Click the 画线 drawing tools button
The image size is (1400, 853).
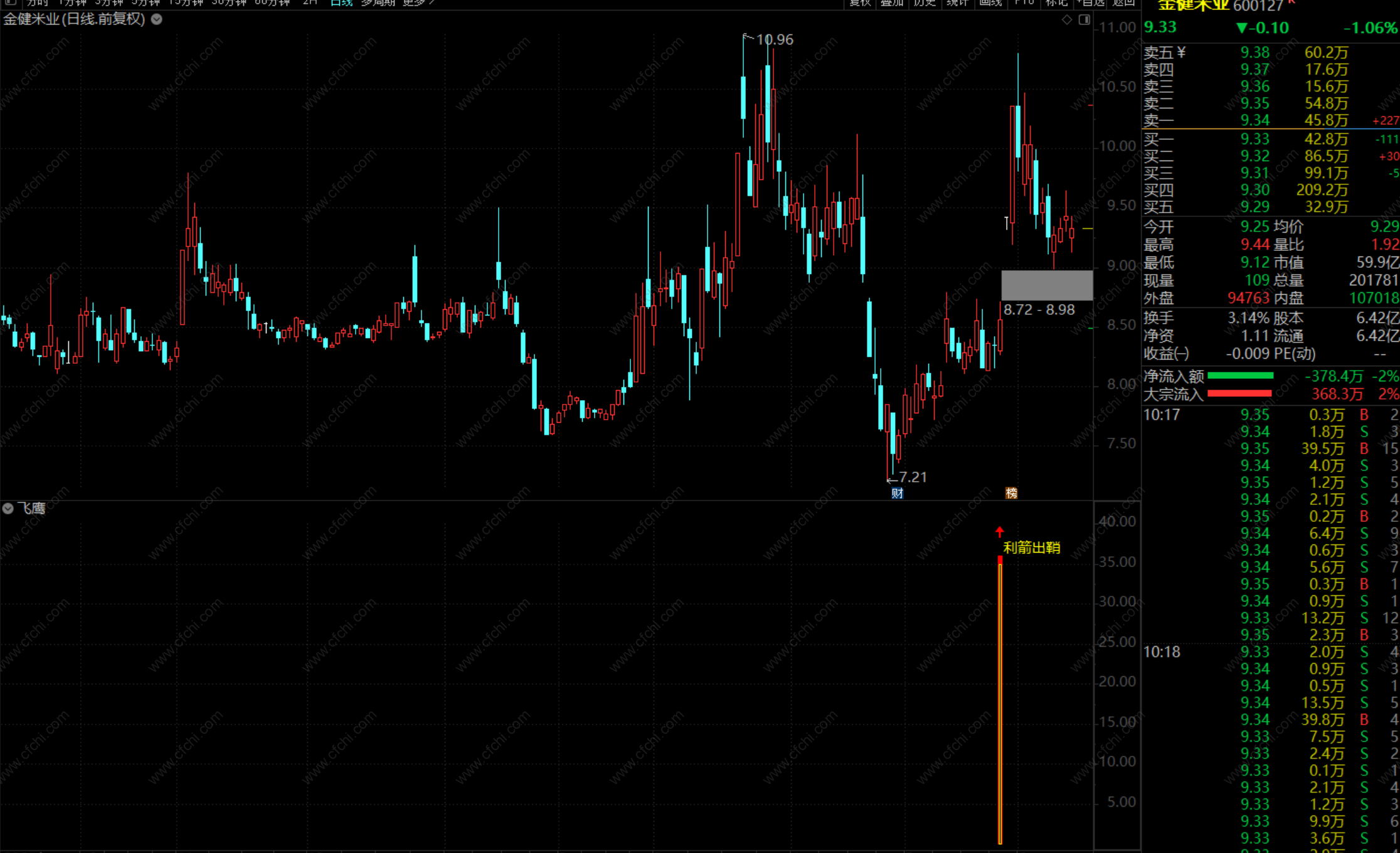tap(990, 3)
